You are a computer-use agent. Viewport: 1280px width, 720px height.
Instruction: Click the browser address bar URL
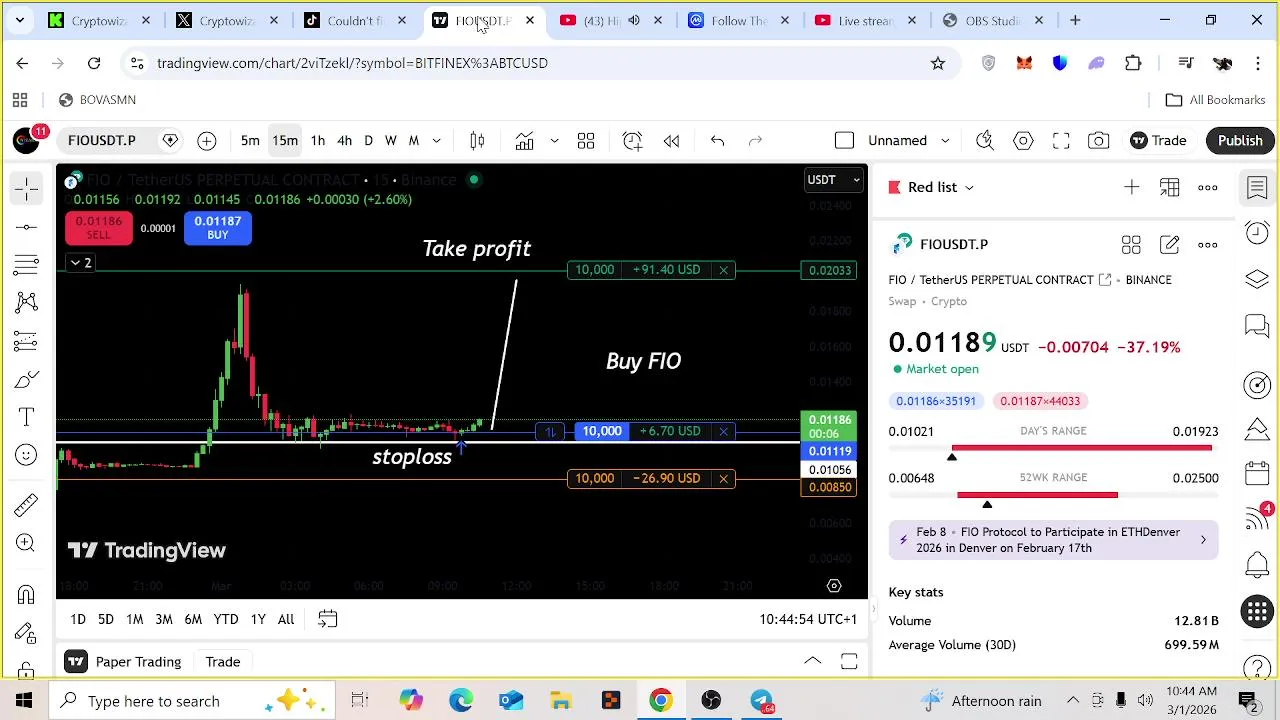point(352,63)
